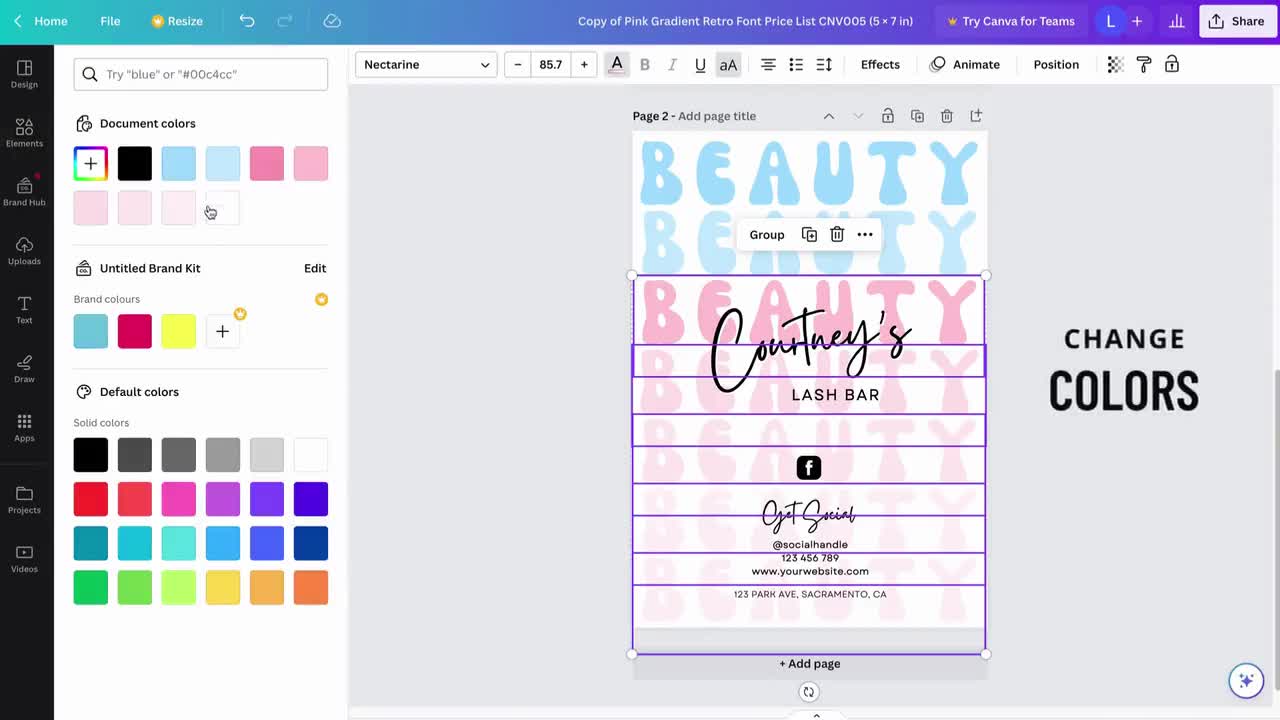Select the Text tool from the sidebar
Viewport: 1280px width, 720px height.
pyautogui.click(x=24, y=310)
